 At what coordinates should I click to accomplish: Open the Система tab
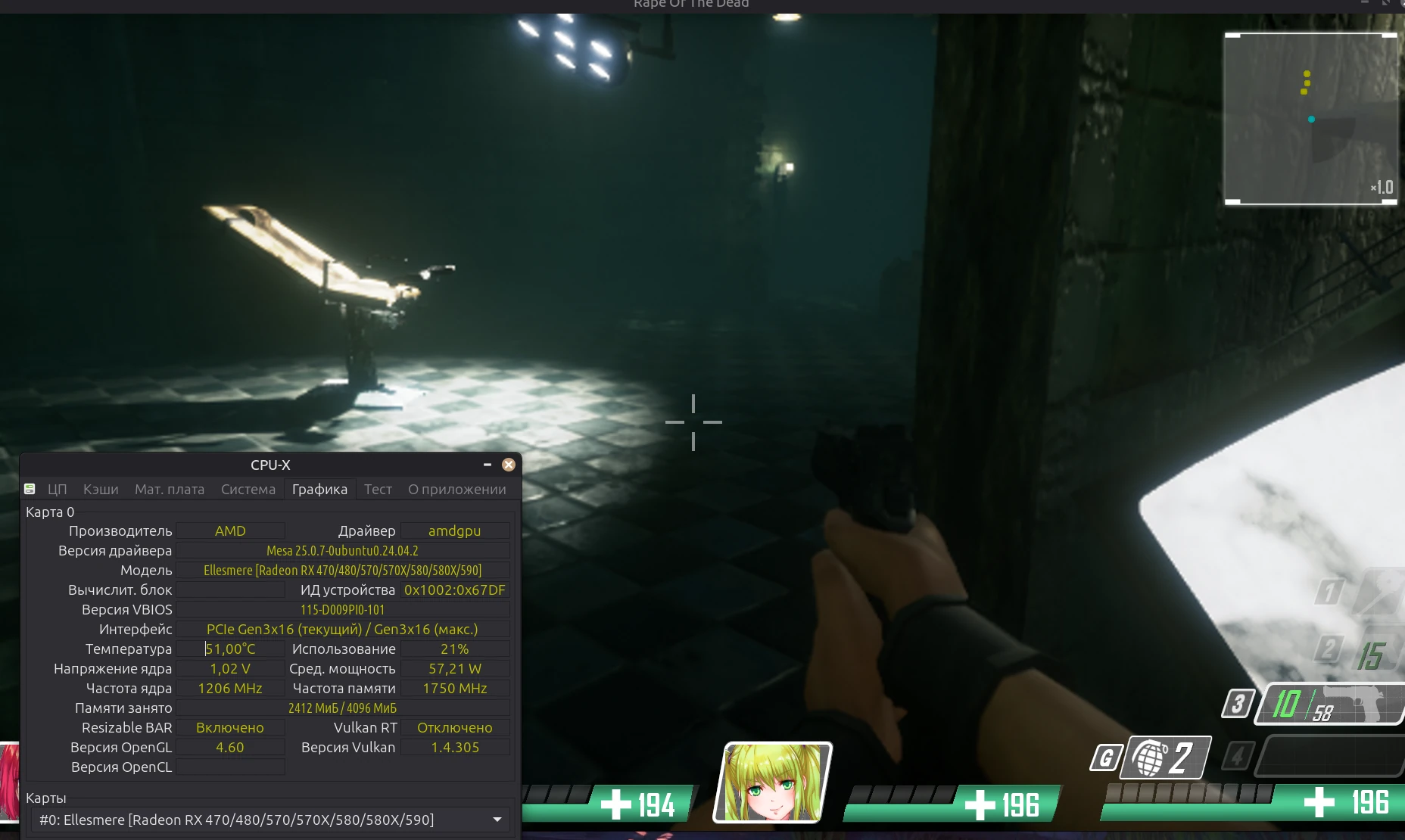coord(248,490)
